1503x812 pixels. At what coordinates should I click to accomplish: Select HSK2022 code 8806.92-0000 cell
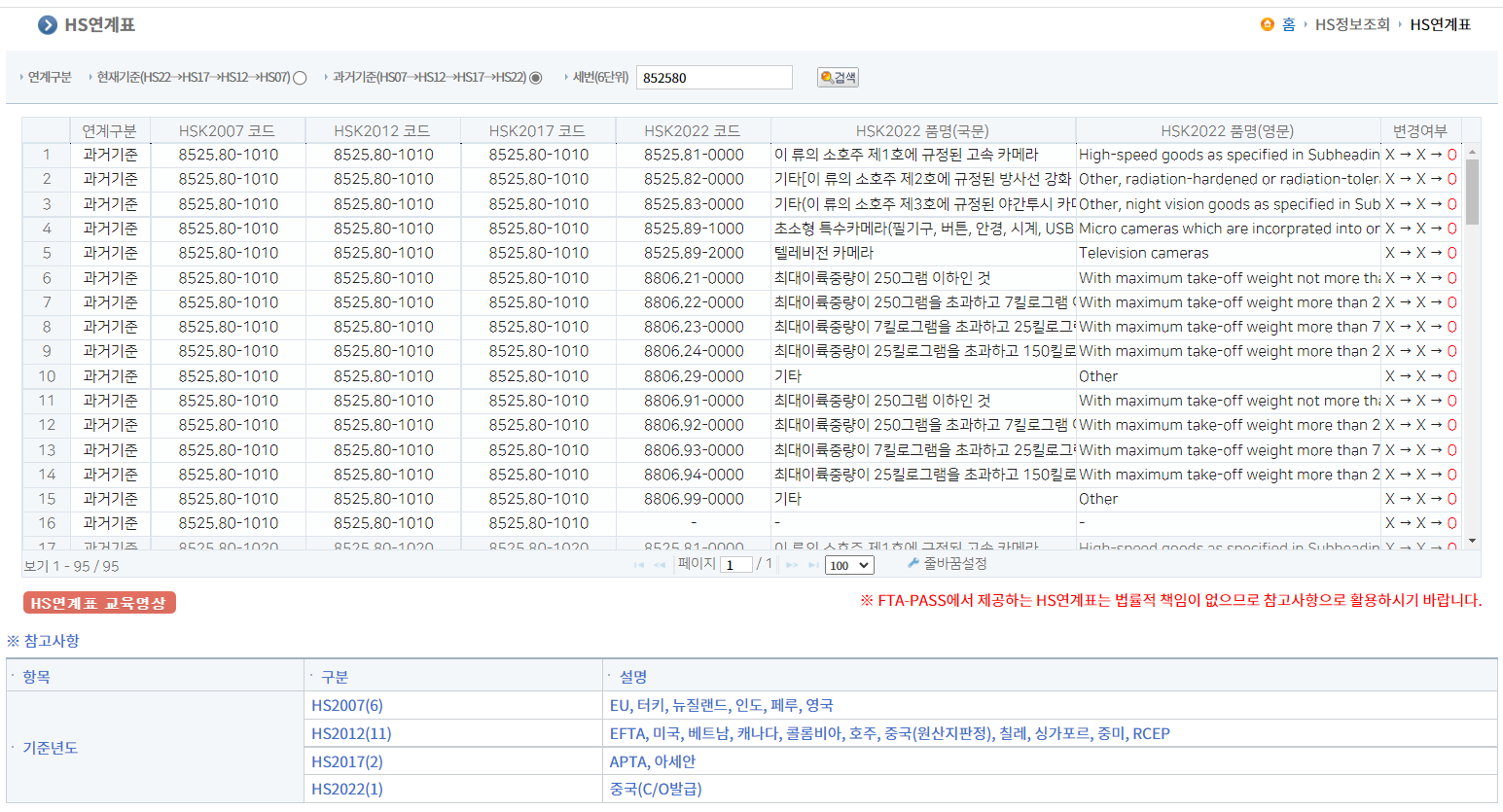coord(694,425)
